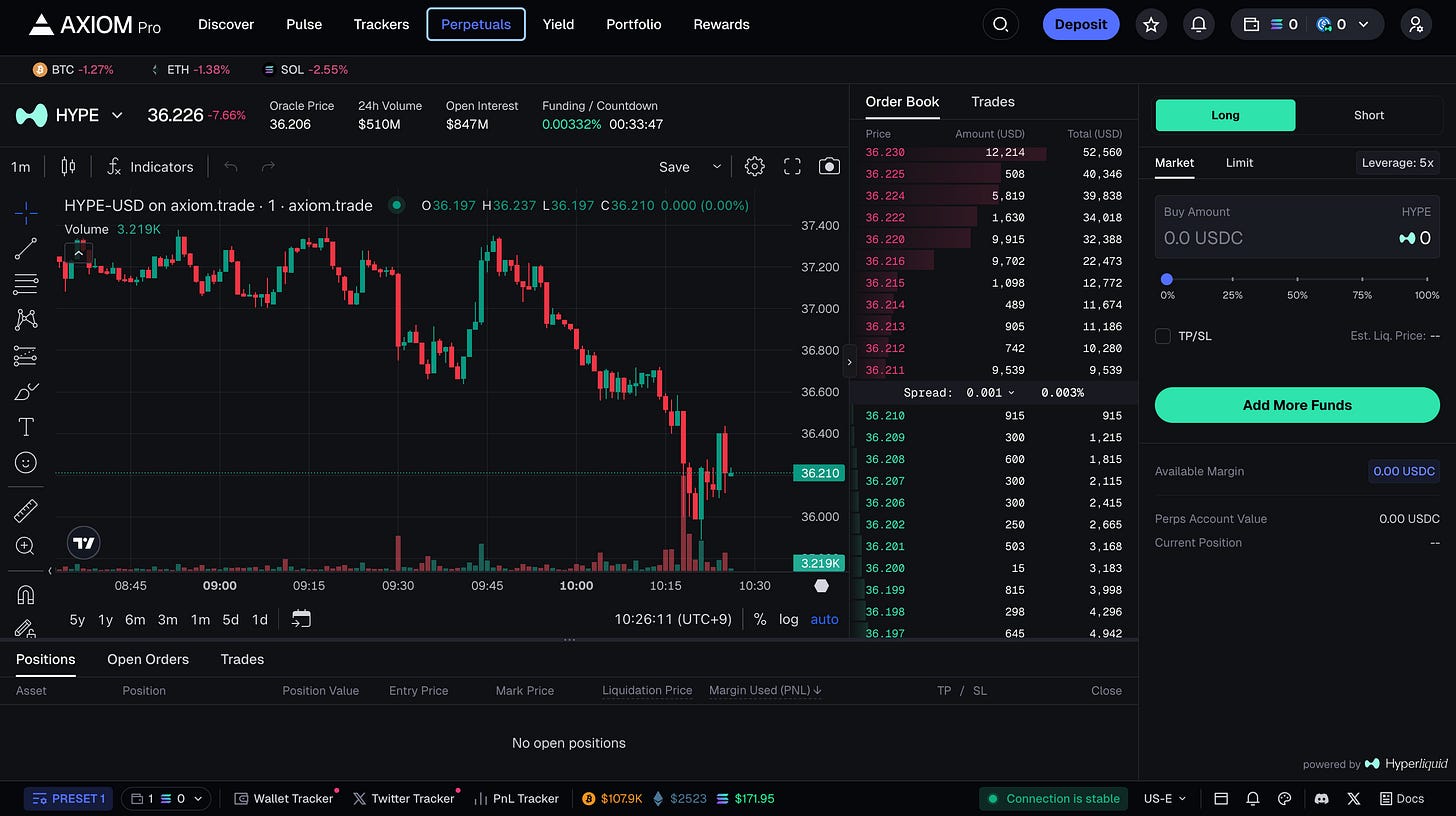The image size is (1456, 816).
Task: Click the TradingView logo on chart
Action: click(84, 543)
